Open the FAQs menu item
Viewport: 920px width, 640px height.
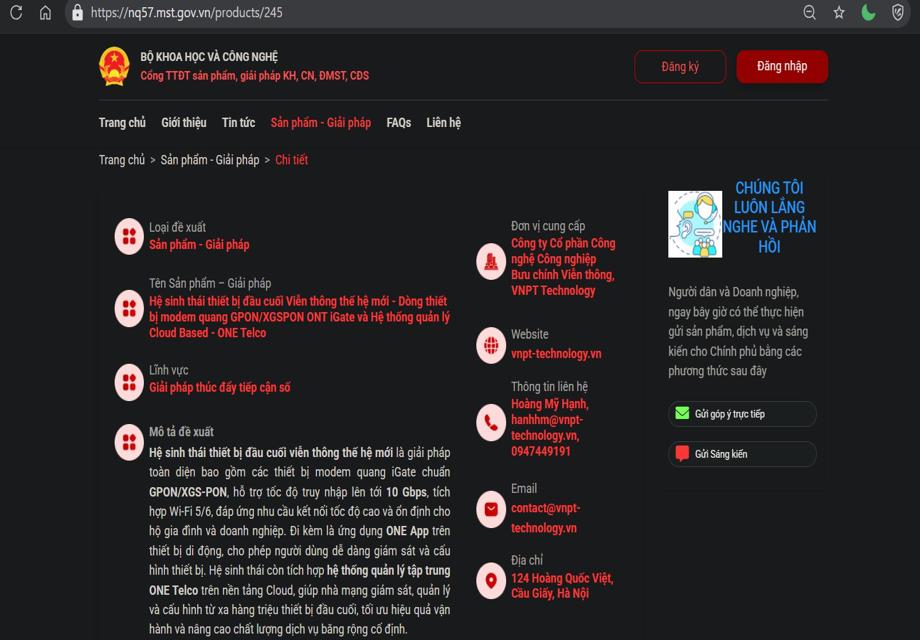398,123
